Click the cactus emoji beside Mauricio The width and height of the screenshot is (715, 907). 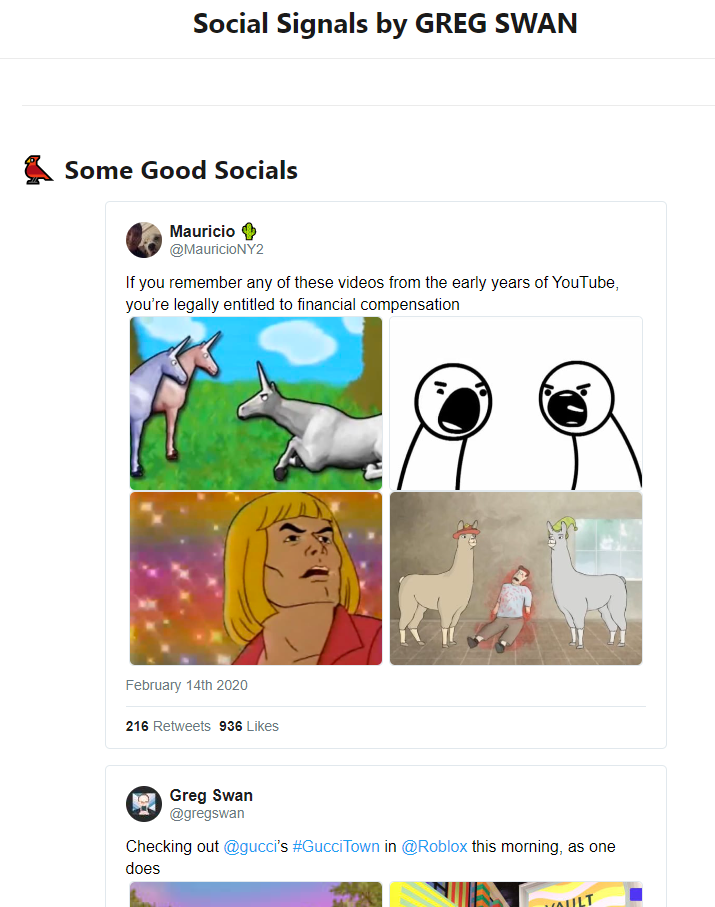tap(249, 232)
